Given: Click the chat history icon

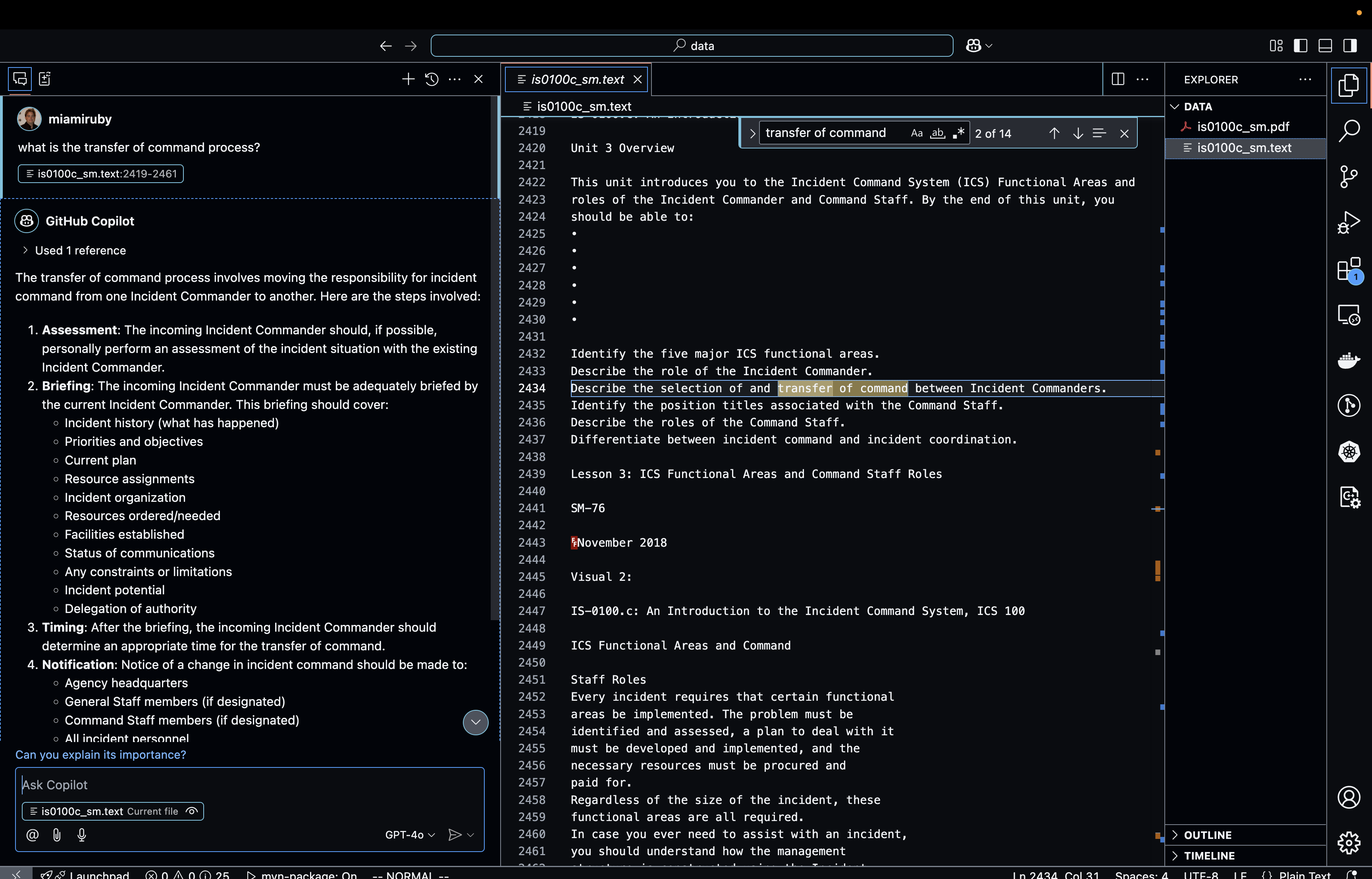Looking at the screenshot, I should click(432, 79).
